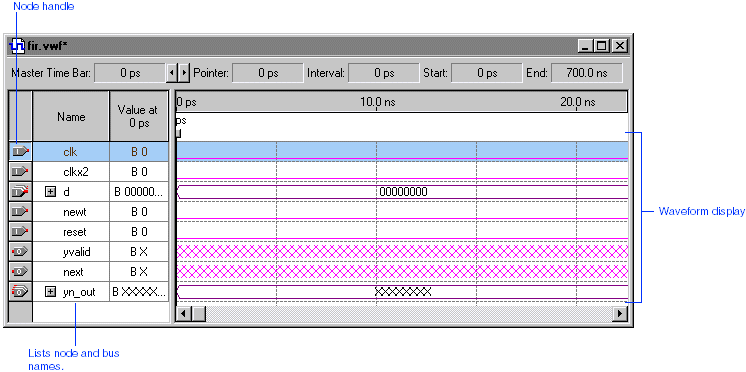The image size is (746, 372).
Task: Click the newt input node handle icon
Action: (20, 212)
